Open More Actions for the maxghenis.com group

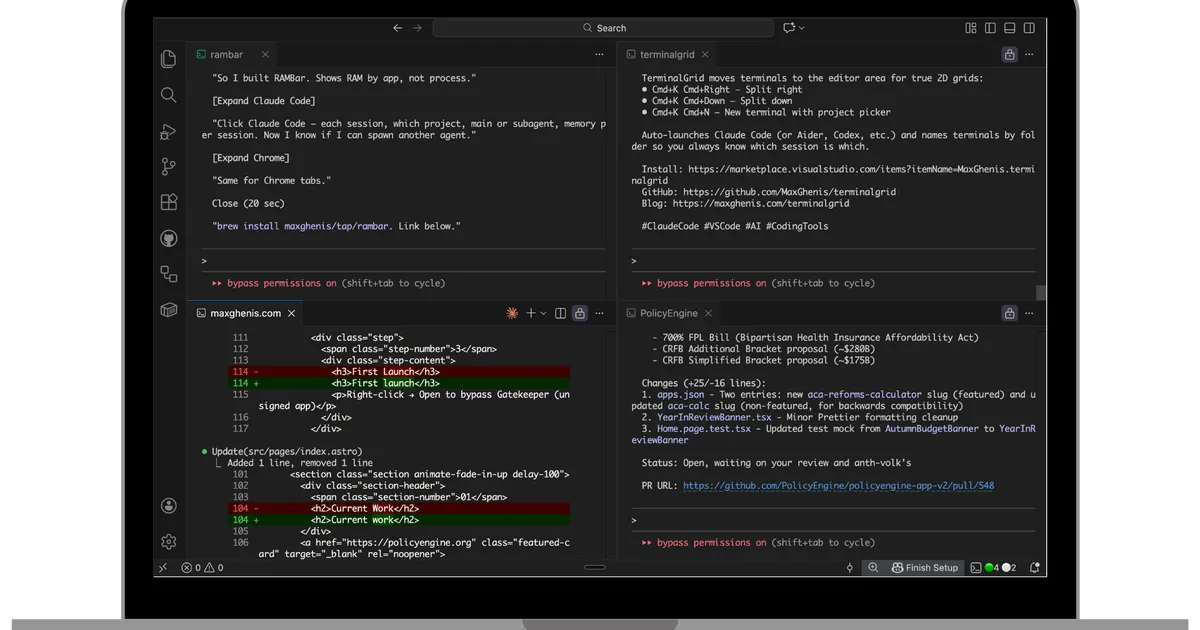[x=600, y=313]
